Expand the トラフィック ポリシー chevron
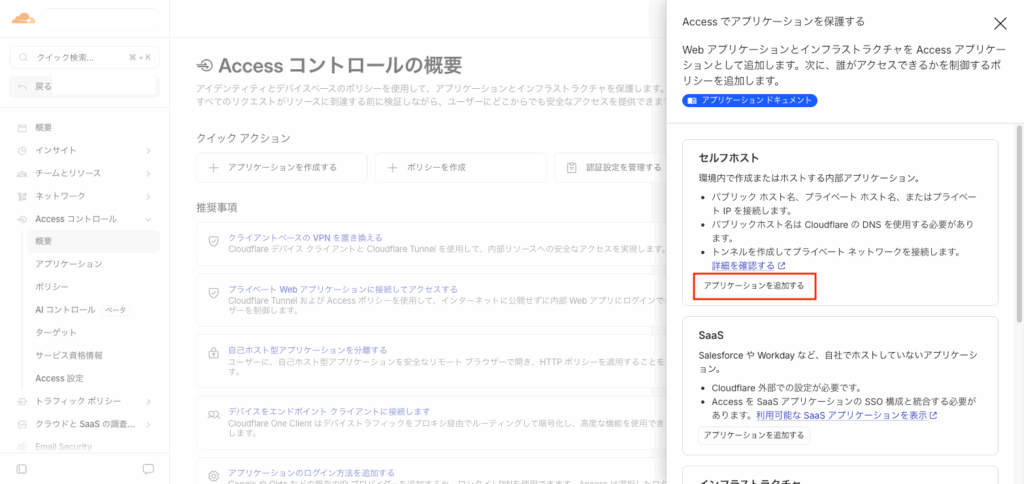 click(148, 401)
